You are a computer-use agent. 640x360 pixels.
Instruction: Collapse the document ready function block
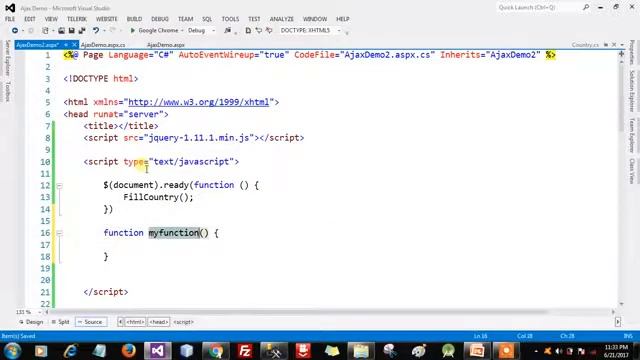60,186
